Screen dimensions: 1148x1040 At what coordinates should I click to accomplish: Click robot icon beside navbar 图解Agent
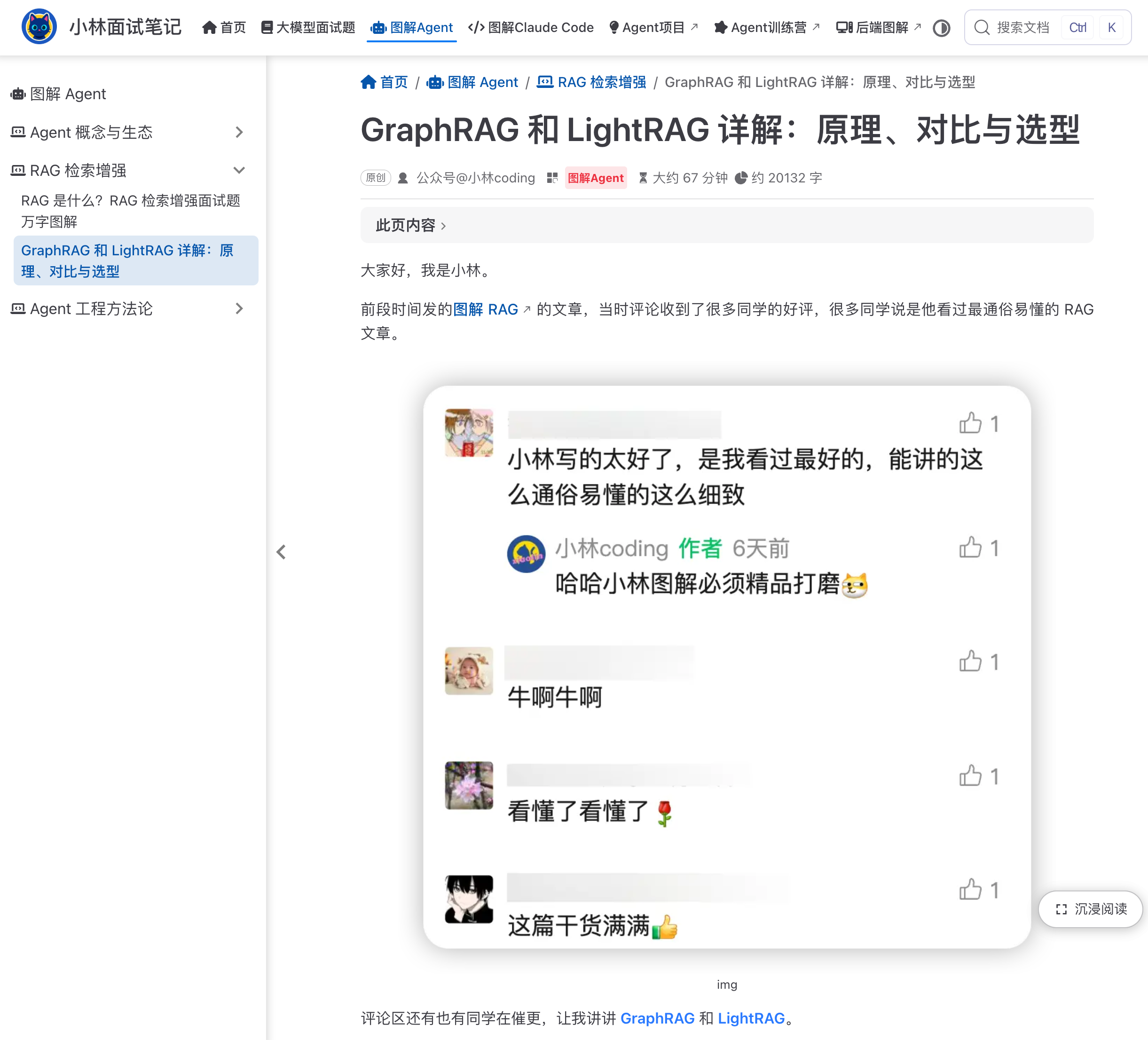(x=378, y=27)
